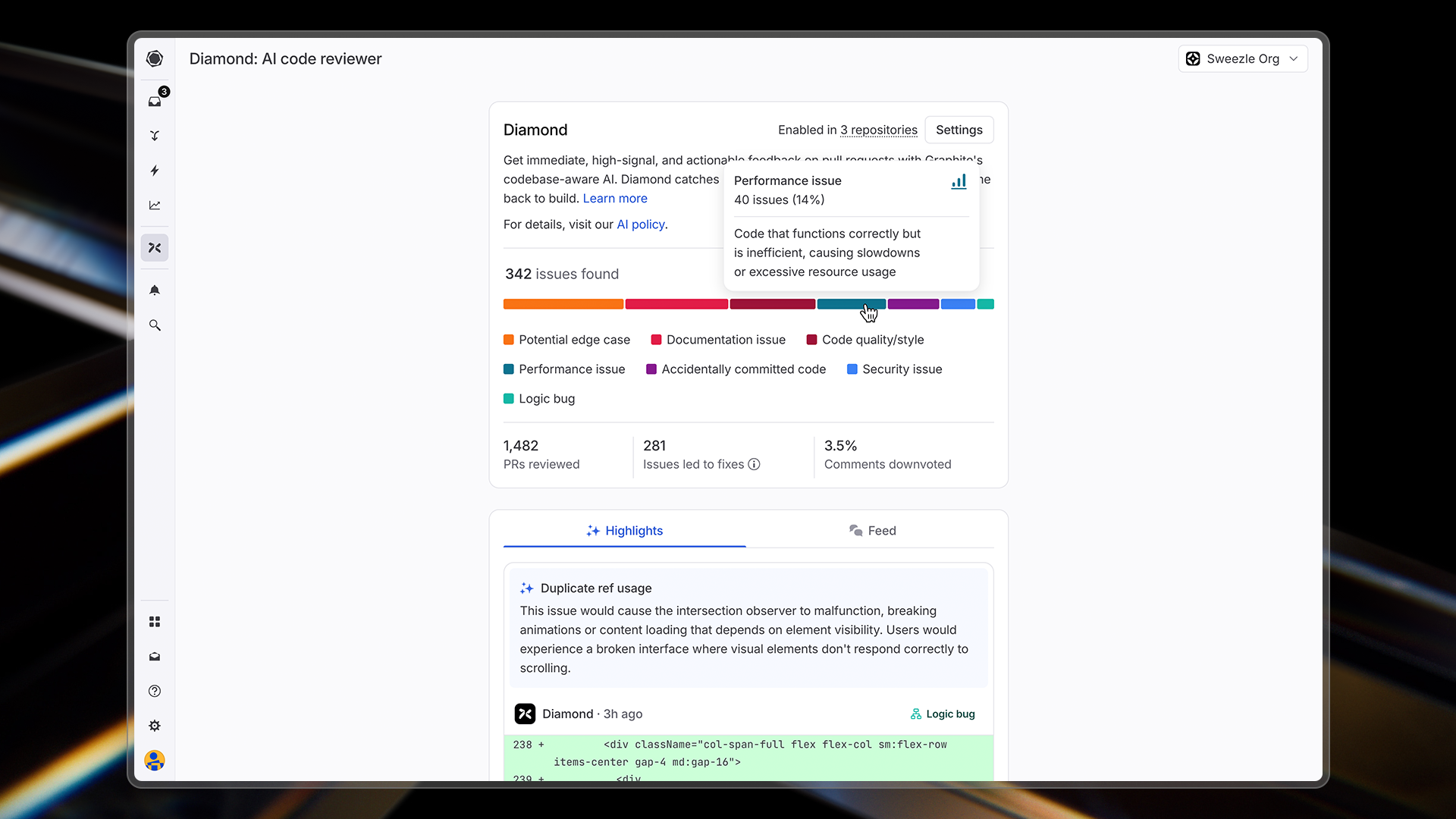Click the Logic bug tag on comment
The height and width of the screenshot is (819, 1456).
coord(943,714)
